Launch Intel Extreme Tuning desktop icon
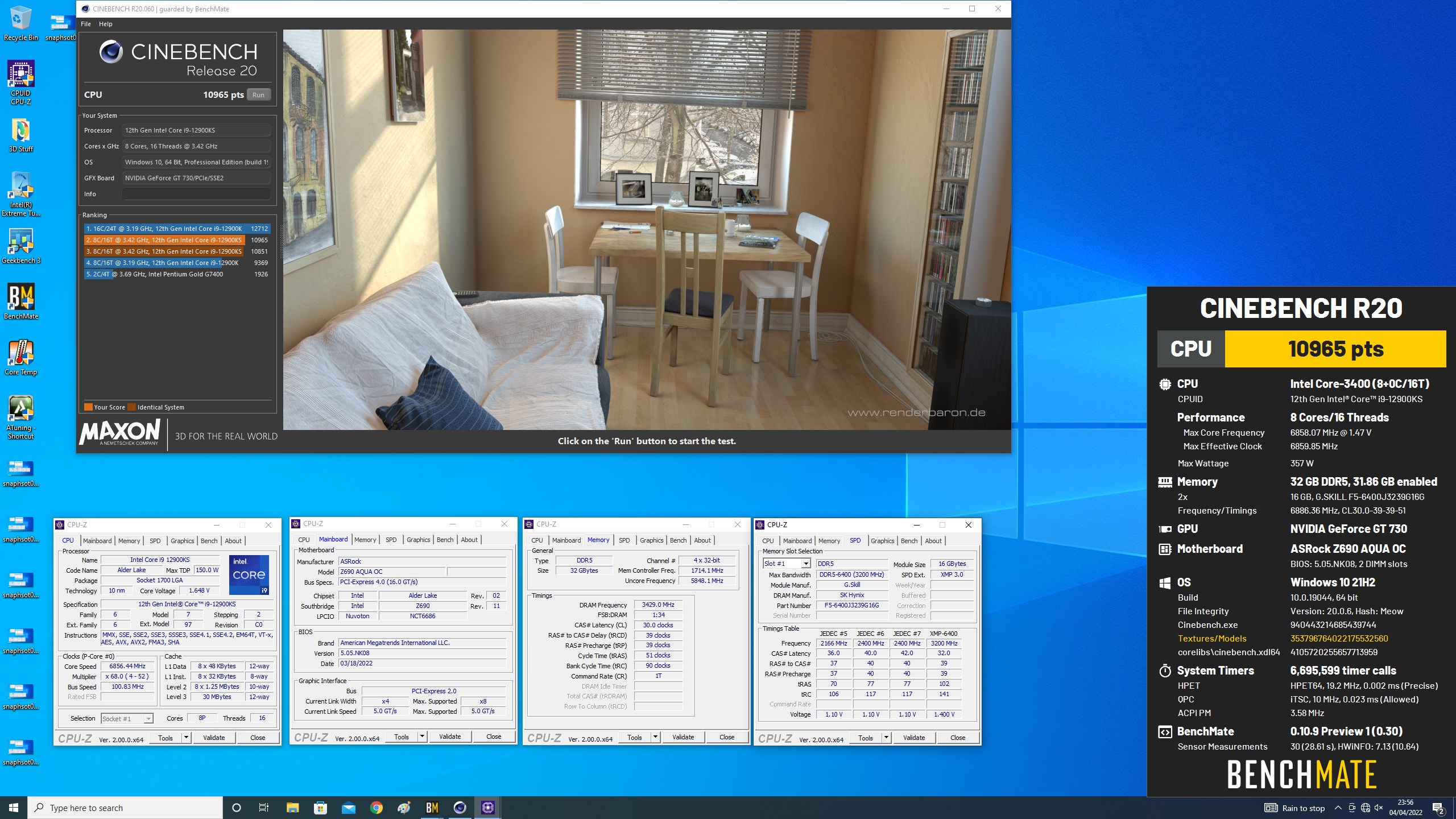The width and height of the screenshot is (1456, 819). click(x=20, y=195)
